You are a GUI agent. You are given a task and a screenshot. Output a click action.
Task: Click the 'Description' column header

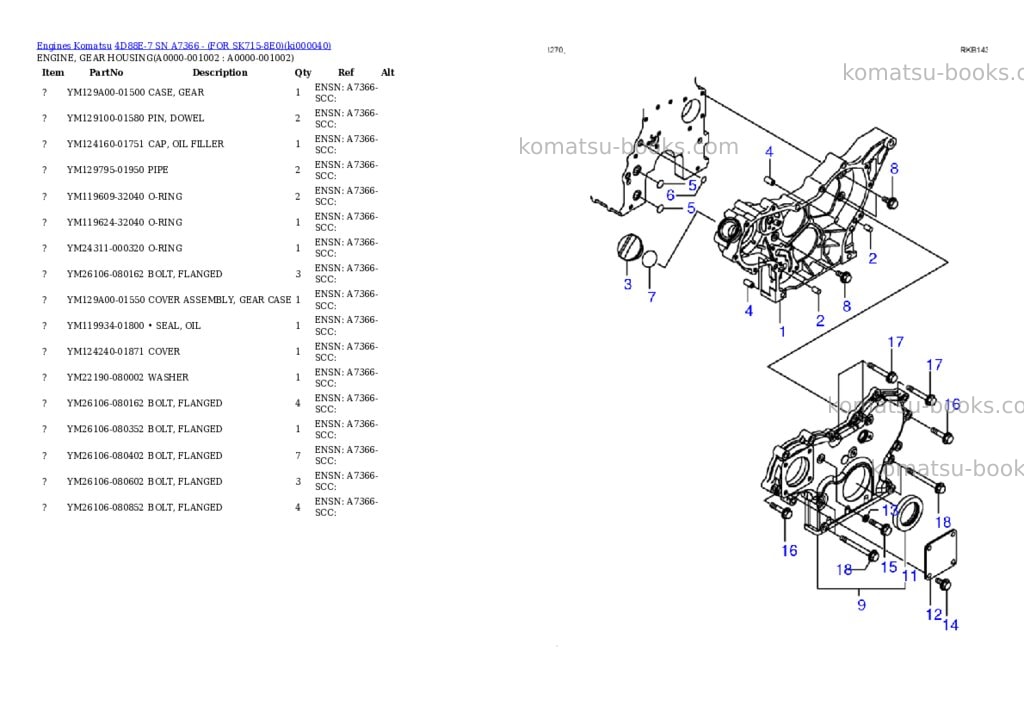pos(220,72)
